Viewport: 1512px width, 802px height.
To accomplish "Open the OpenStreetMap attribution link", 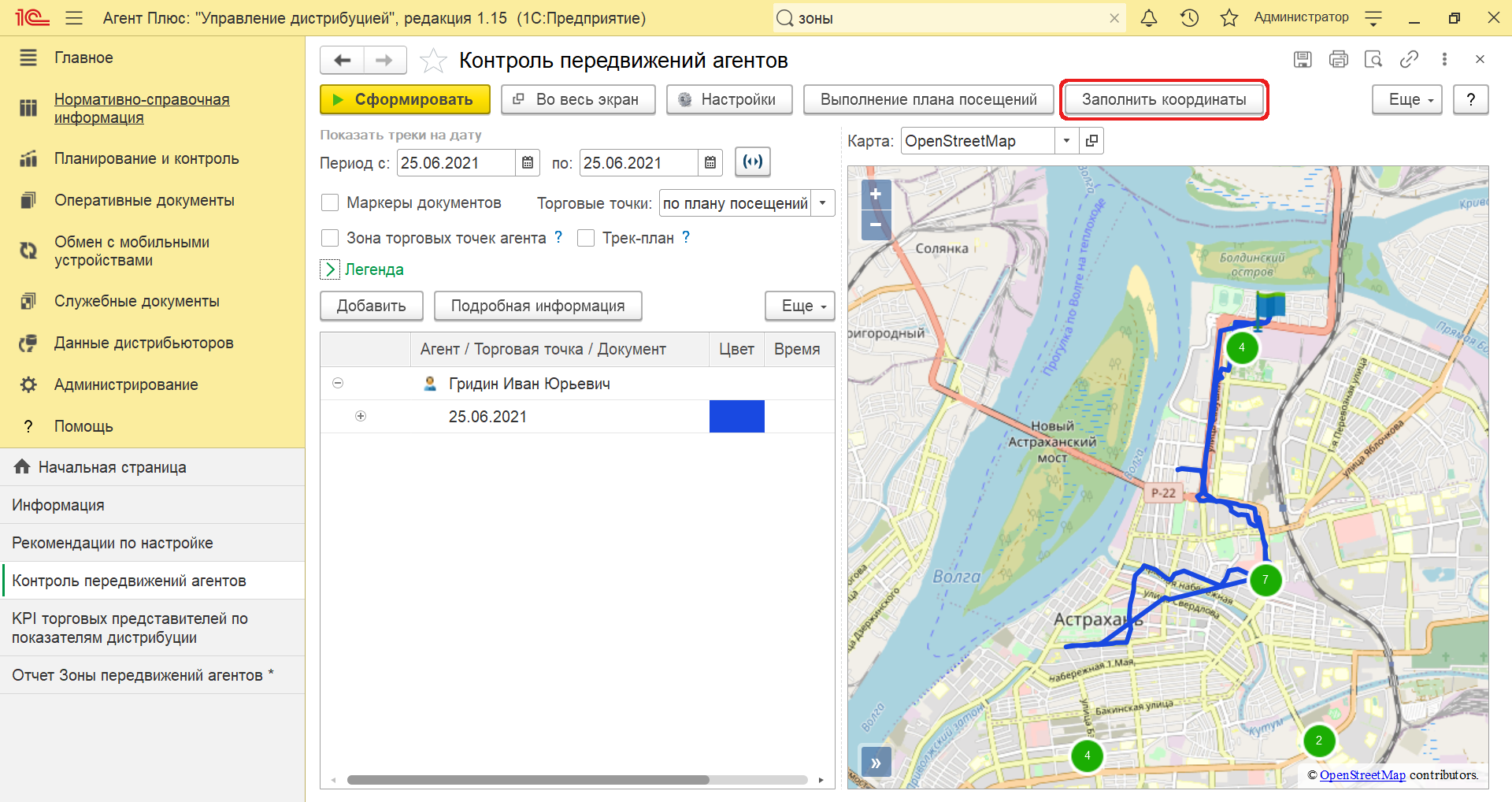I will pos(1362,775).
